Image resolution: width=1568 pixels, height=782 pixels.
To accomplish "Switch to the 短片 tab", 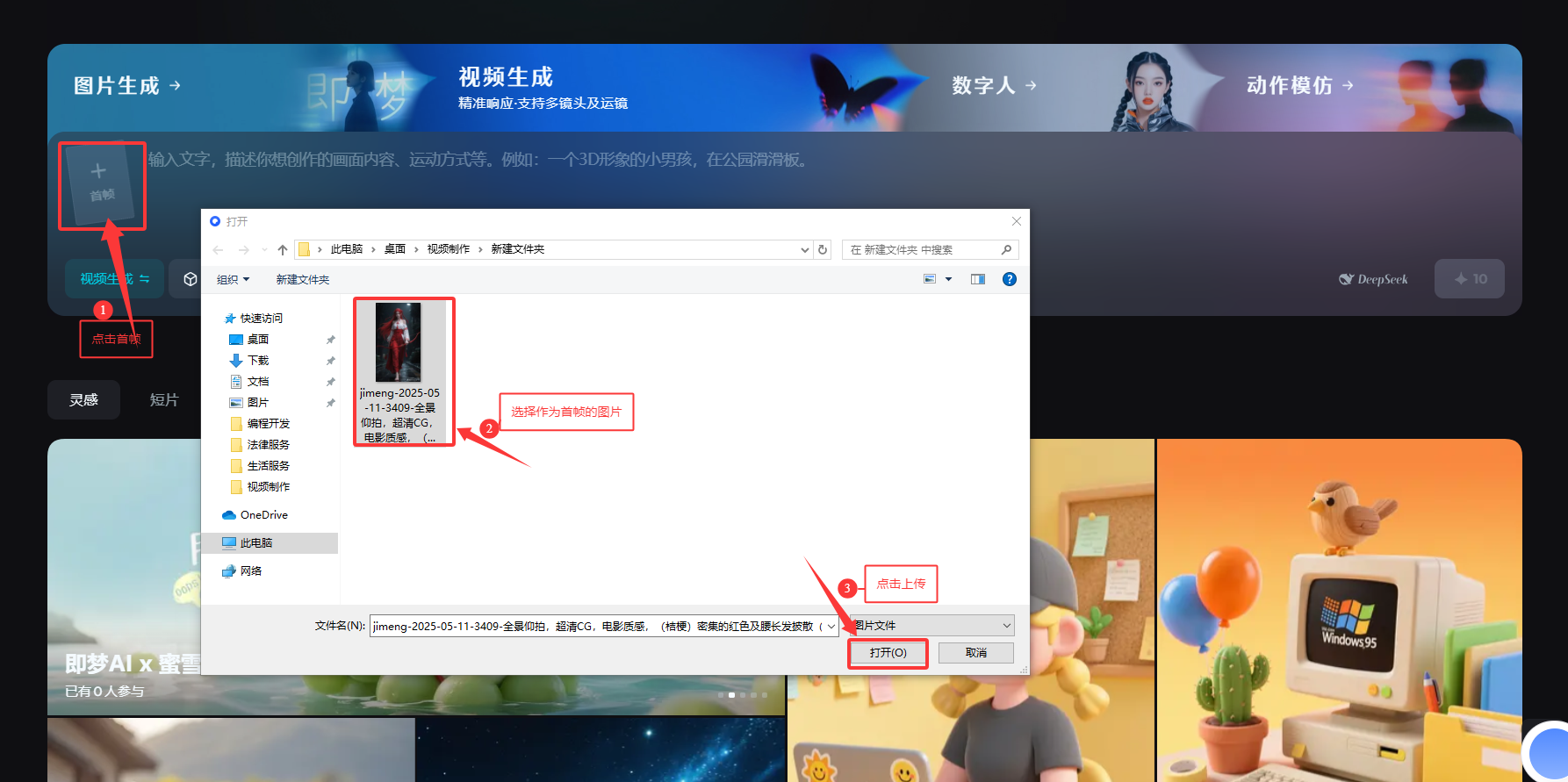I will coord(164,400).
